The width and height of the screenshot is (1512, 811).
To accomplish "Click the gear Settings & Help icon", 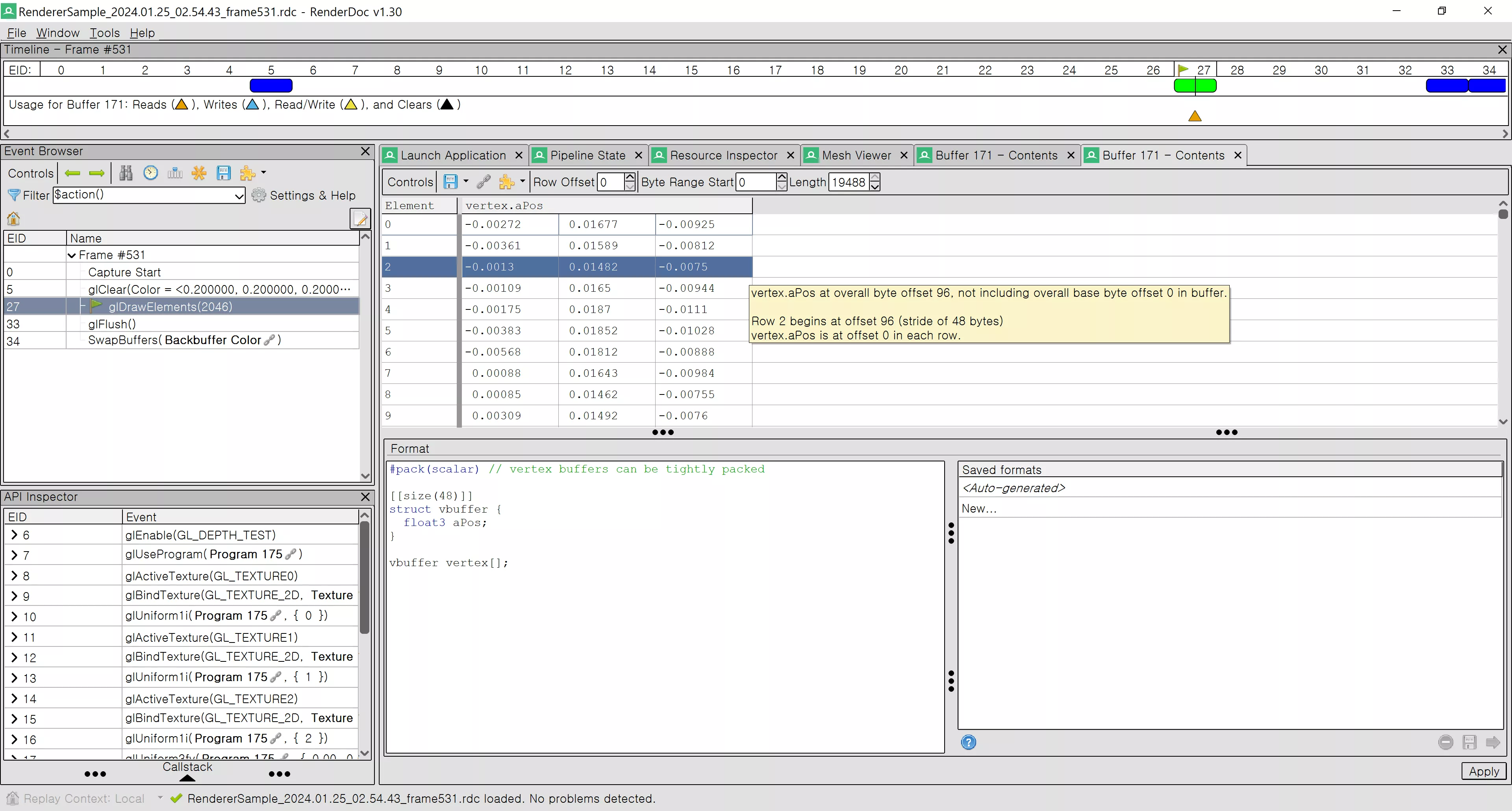I will click(x=258, y=195).
